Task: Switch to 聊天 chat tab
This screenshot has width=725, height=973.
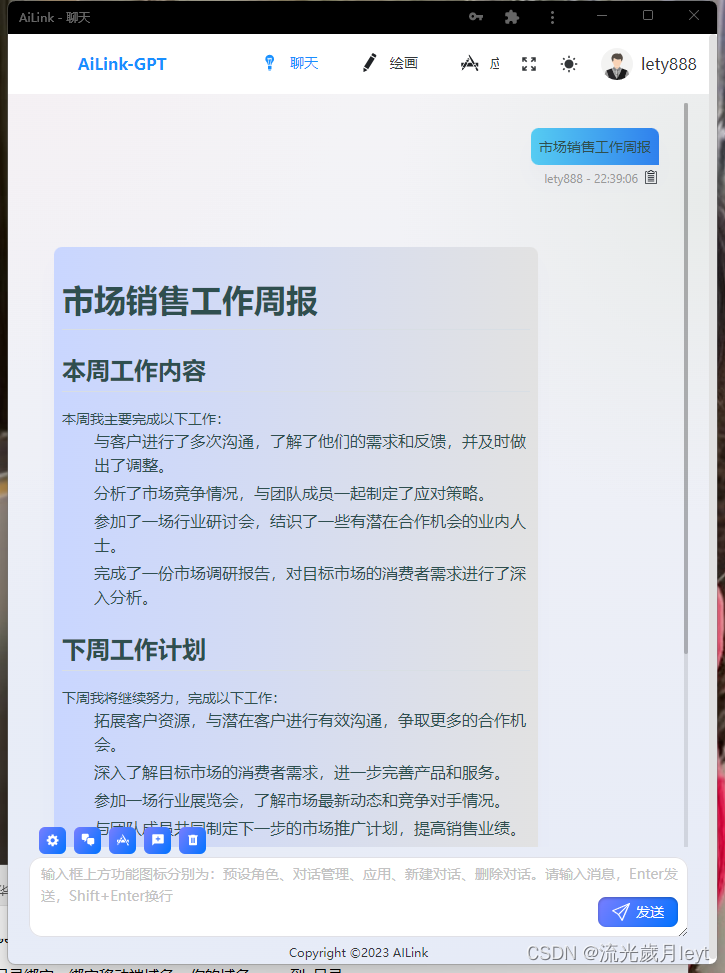Action: click(x=291, y=63)
